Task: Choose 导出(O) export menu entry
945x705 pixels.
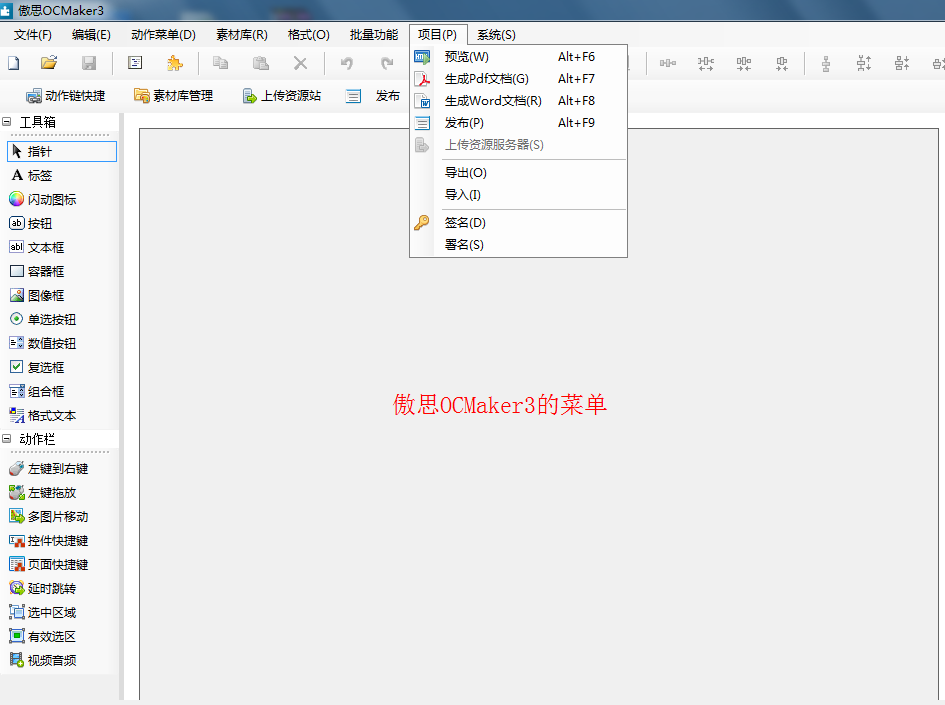Action: point(518,173)
